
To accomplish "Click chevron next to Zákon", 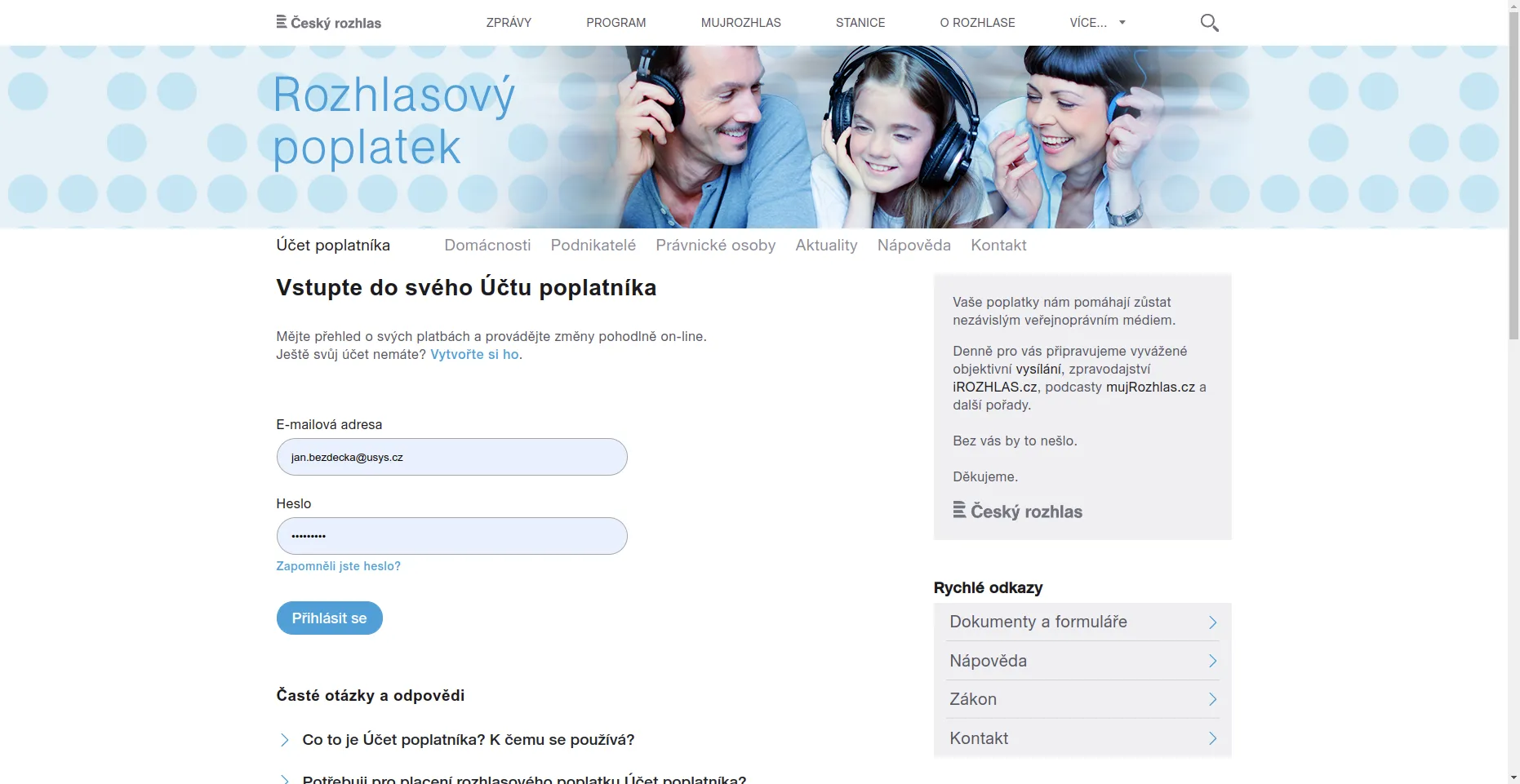I will (x=1212, y=699).
